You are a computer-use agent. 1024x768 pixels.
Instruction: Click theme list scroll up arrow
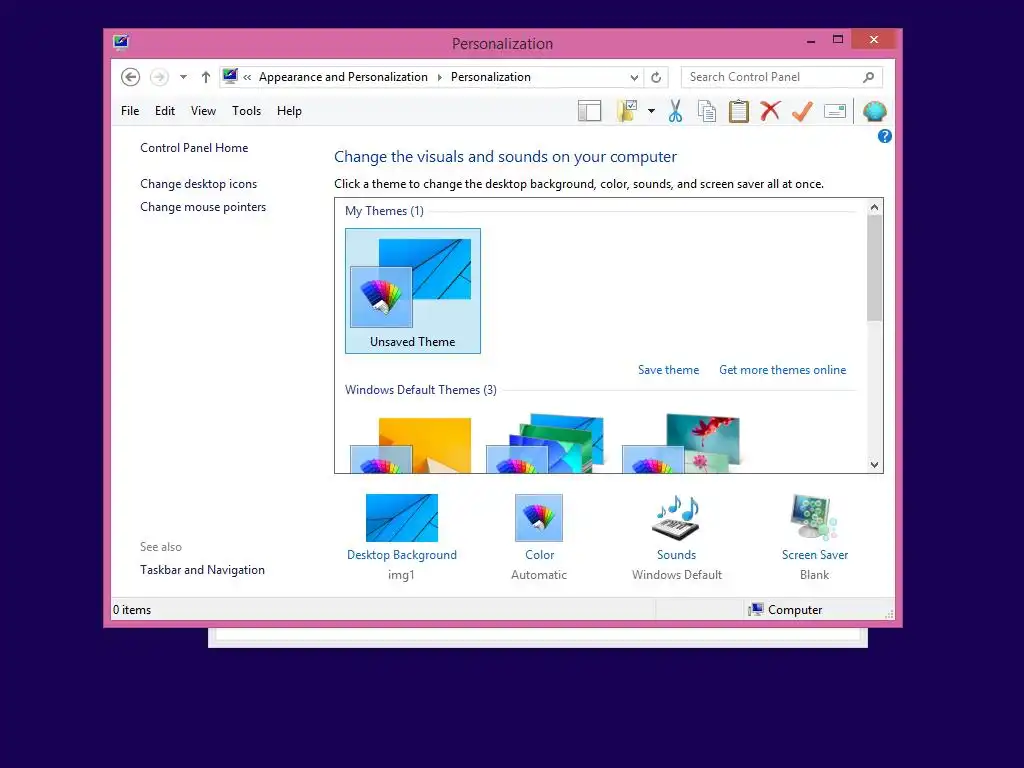(x=874, y=207)
